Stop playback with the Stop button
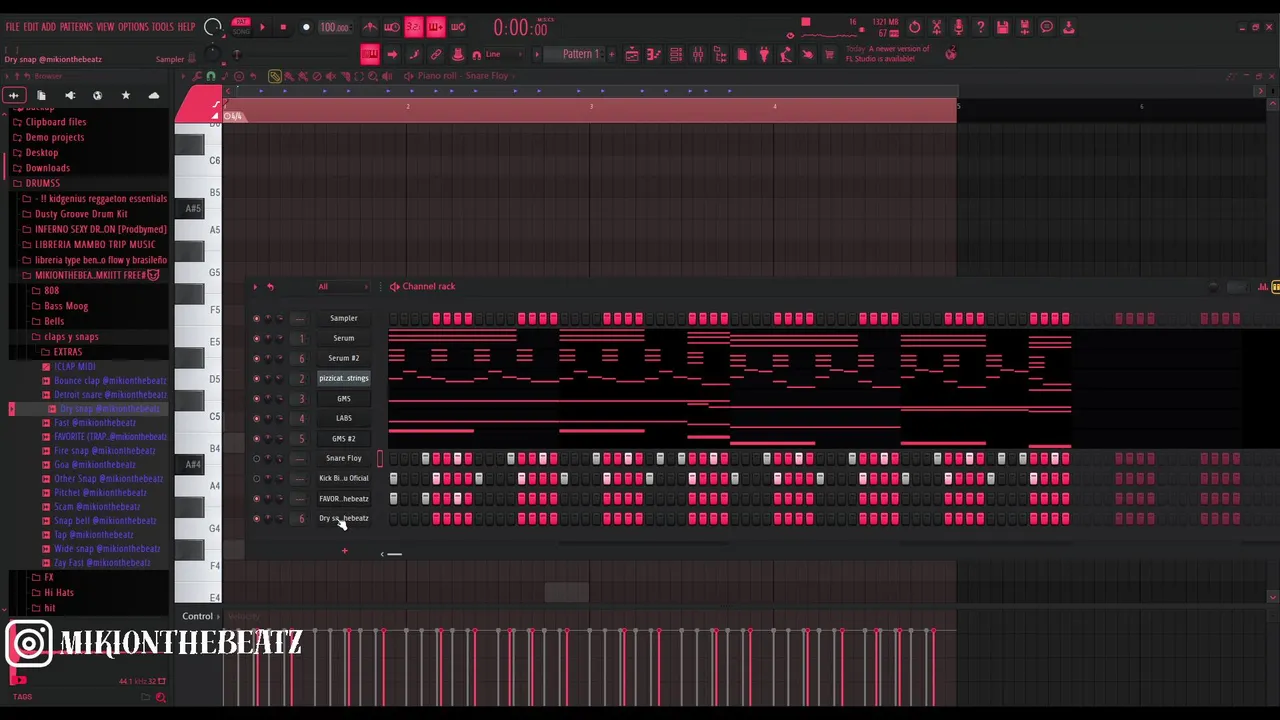Viewport: 1280px width, 720px height. [x=283, y=27]
